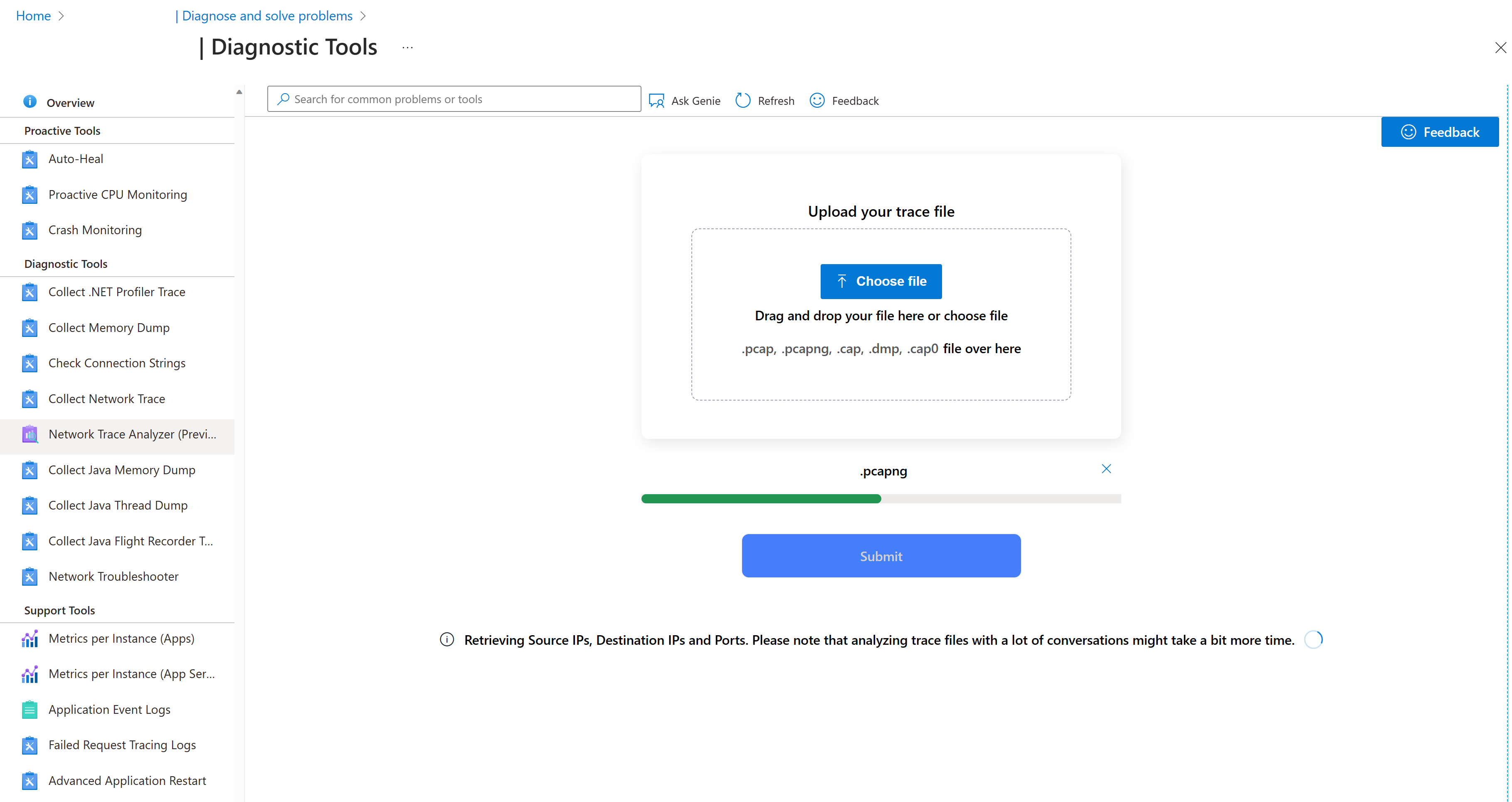Click the smiley Feedback icon in the toolbar

817,100
